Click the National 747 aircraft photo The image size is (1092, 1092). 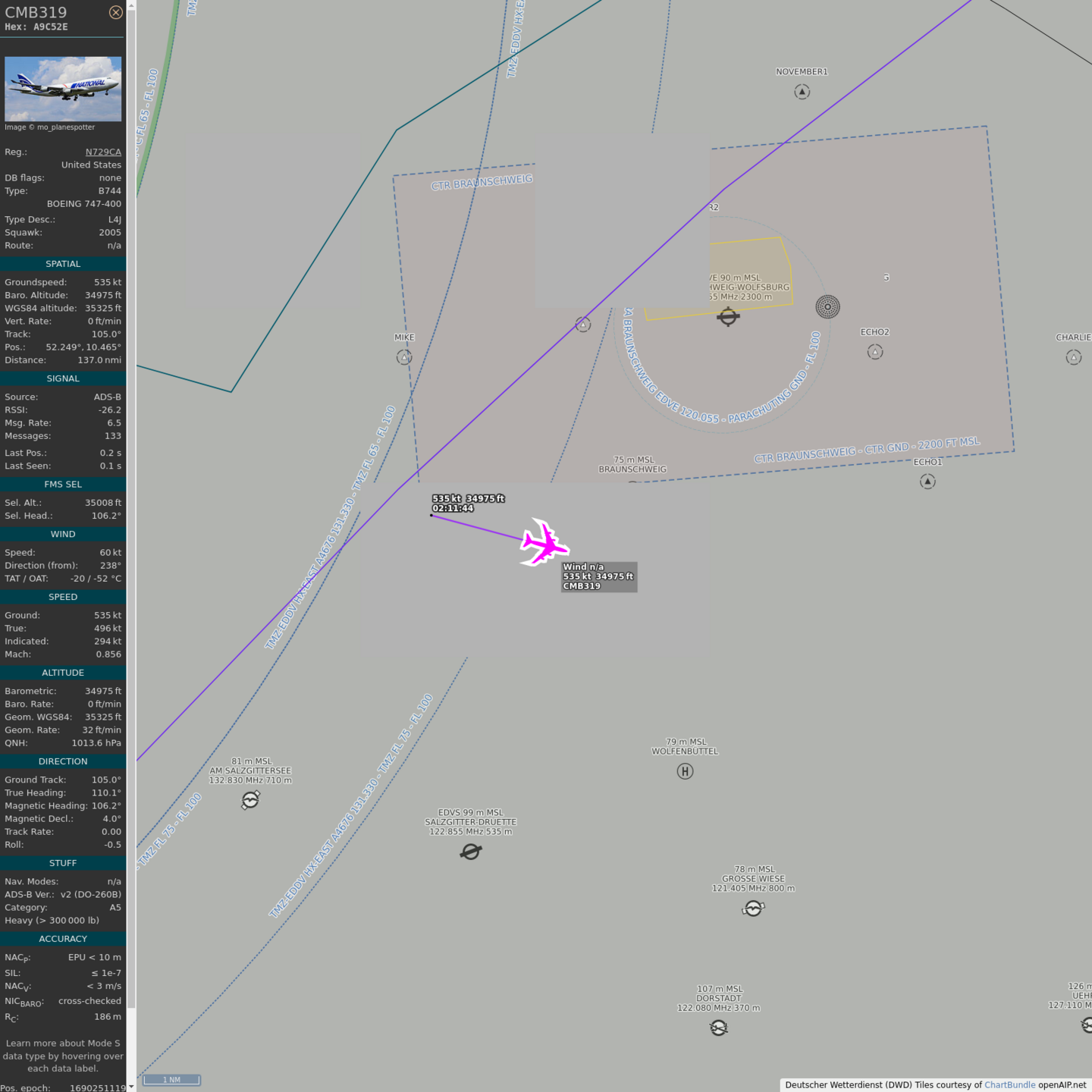63,89
